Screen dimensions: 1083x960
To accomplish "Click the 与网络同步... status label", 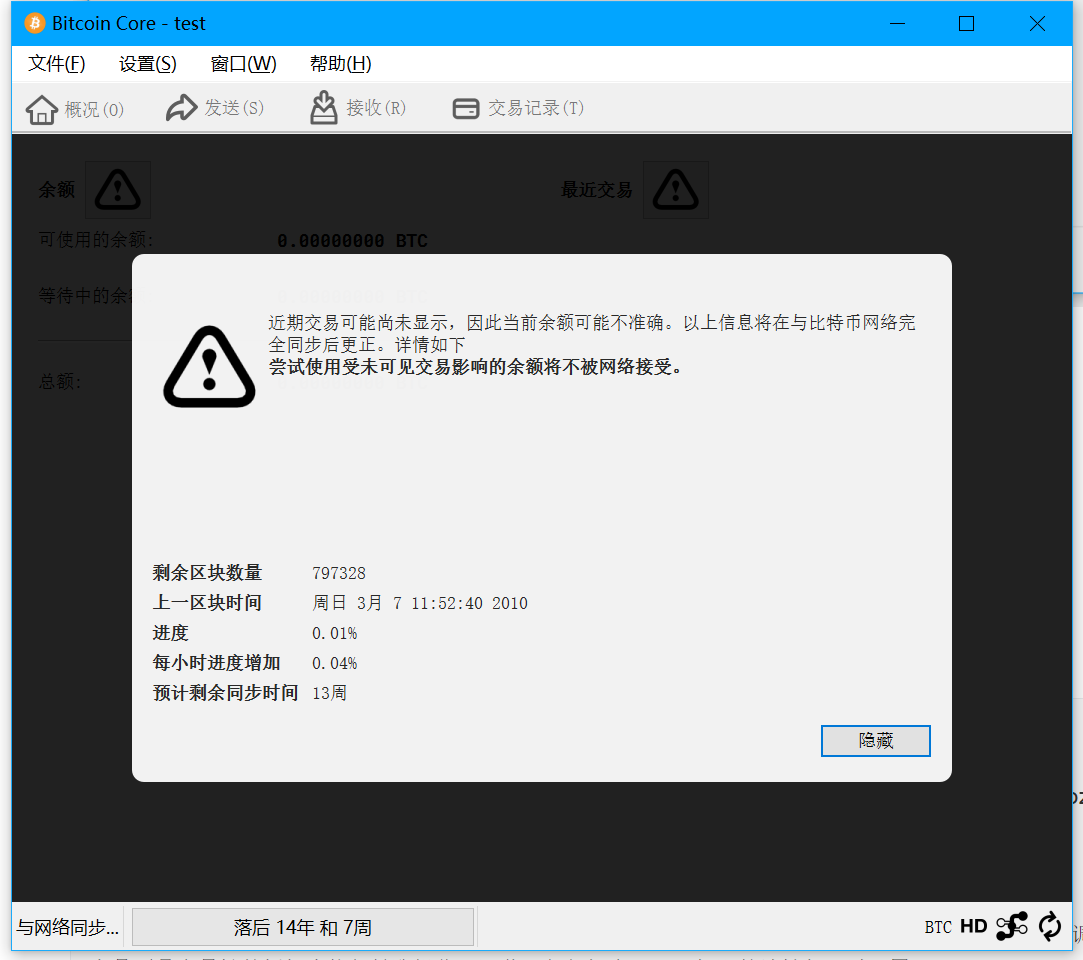I will coord(68,927).
